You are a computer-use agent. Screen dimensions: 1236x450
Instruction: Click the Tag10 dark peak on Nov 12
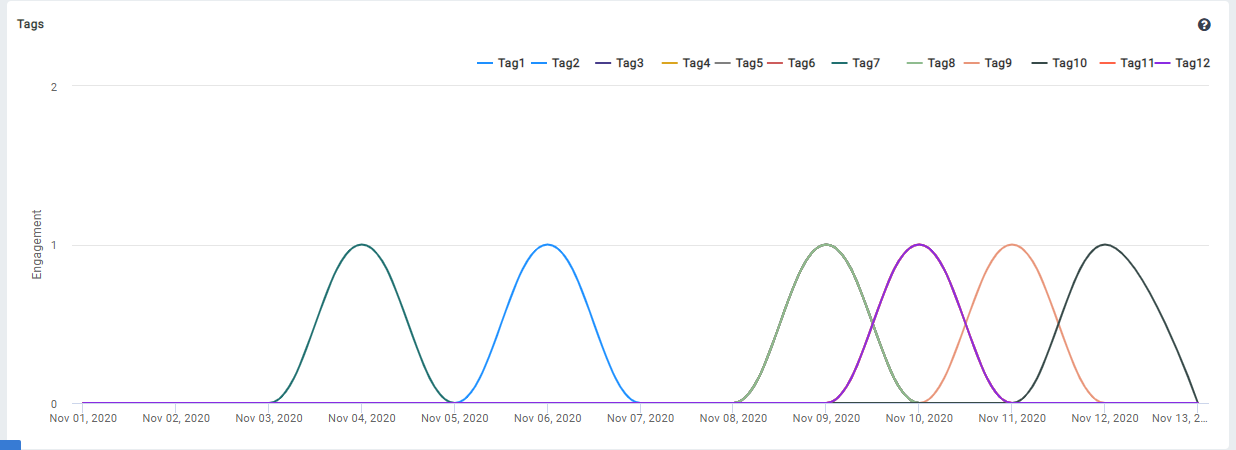pos(1105,245)
